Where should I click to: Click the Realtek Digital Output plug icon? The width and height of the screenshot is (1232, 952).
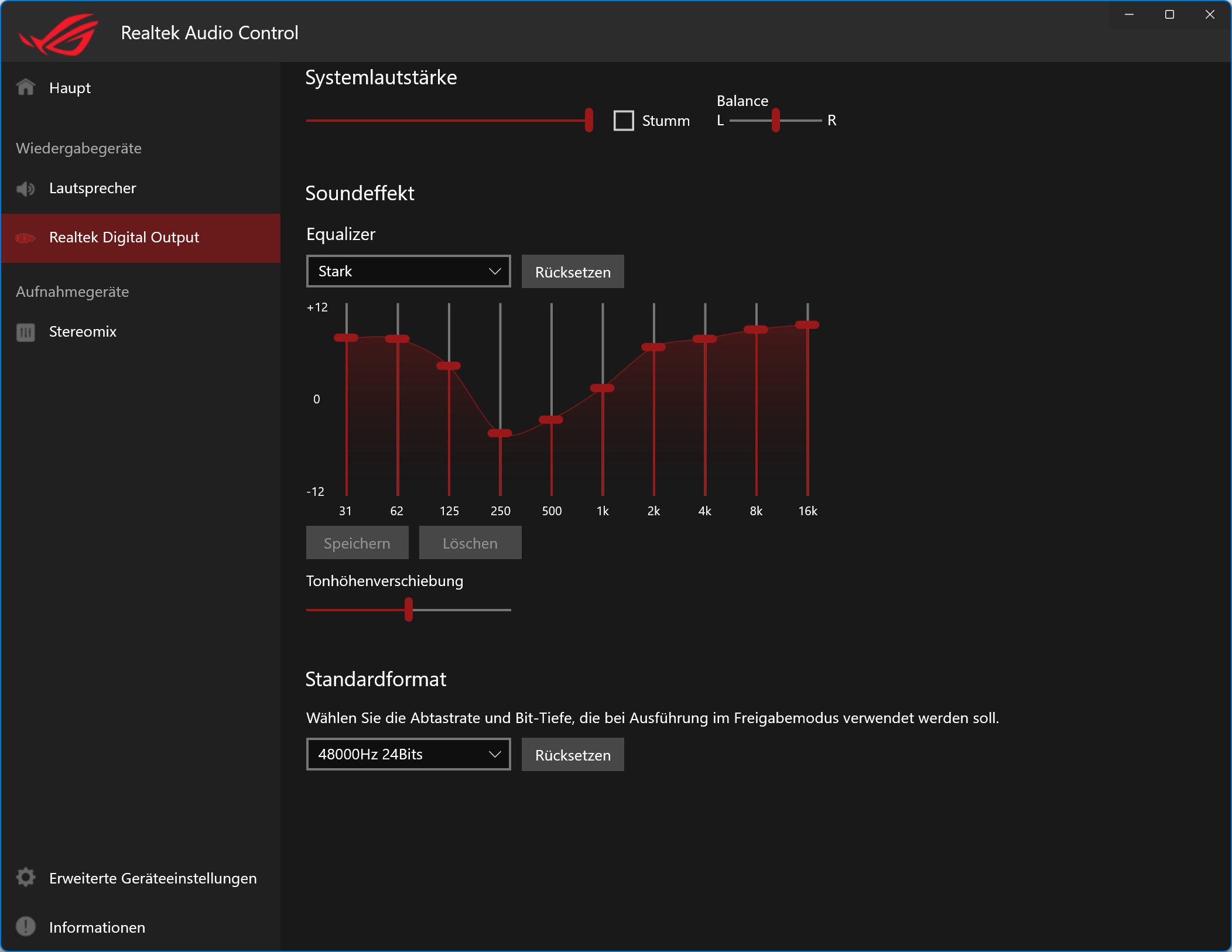click(26, 238)
